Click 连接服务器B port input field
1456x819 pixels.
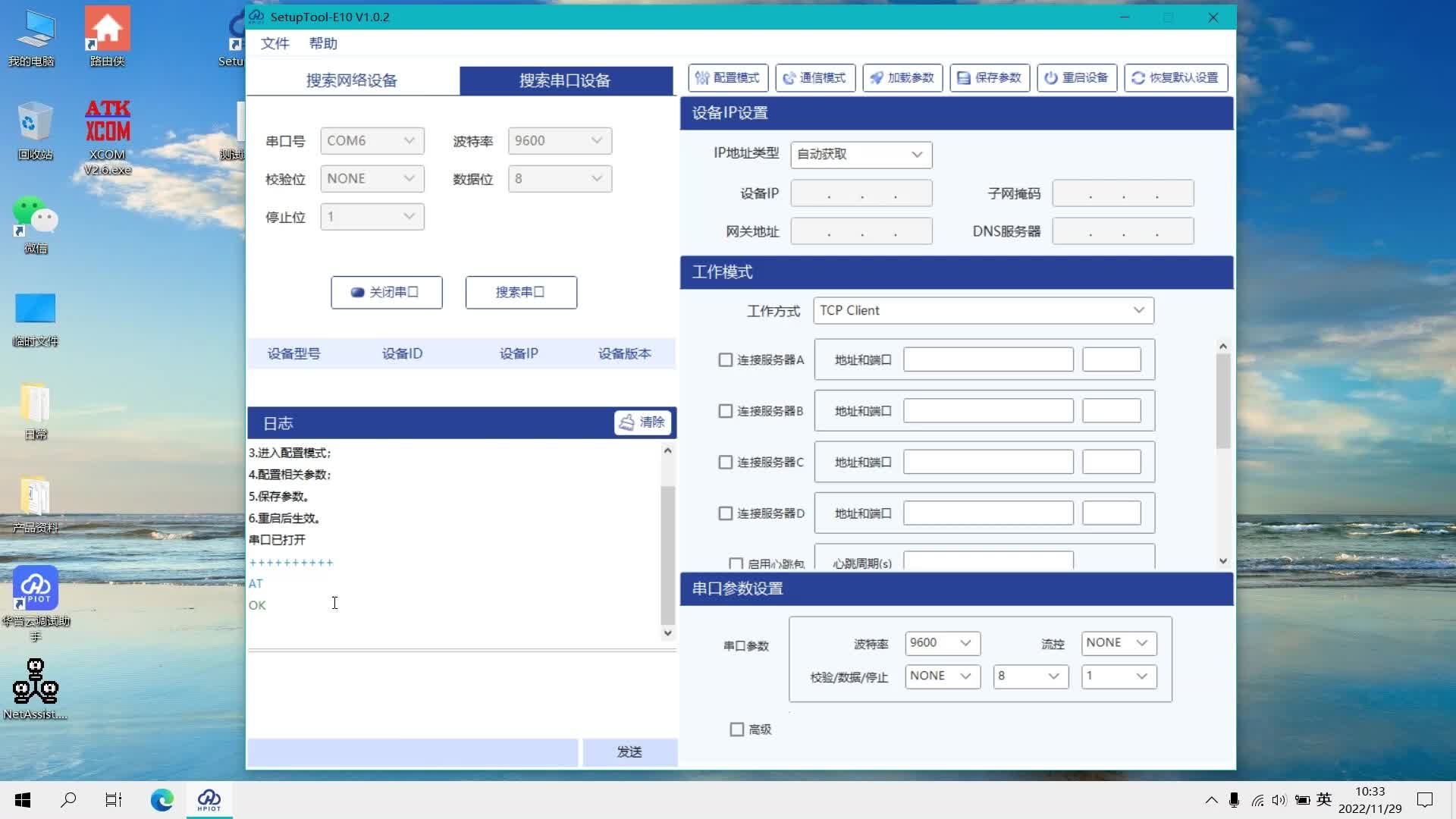pyautogui.click(x=1112, y=411)
